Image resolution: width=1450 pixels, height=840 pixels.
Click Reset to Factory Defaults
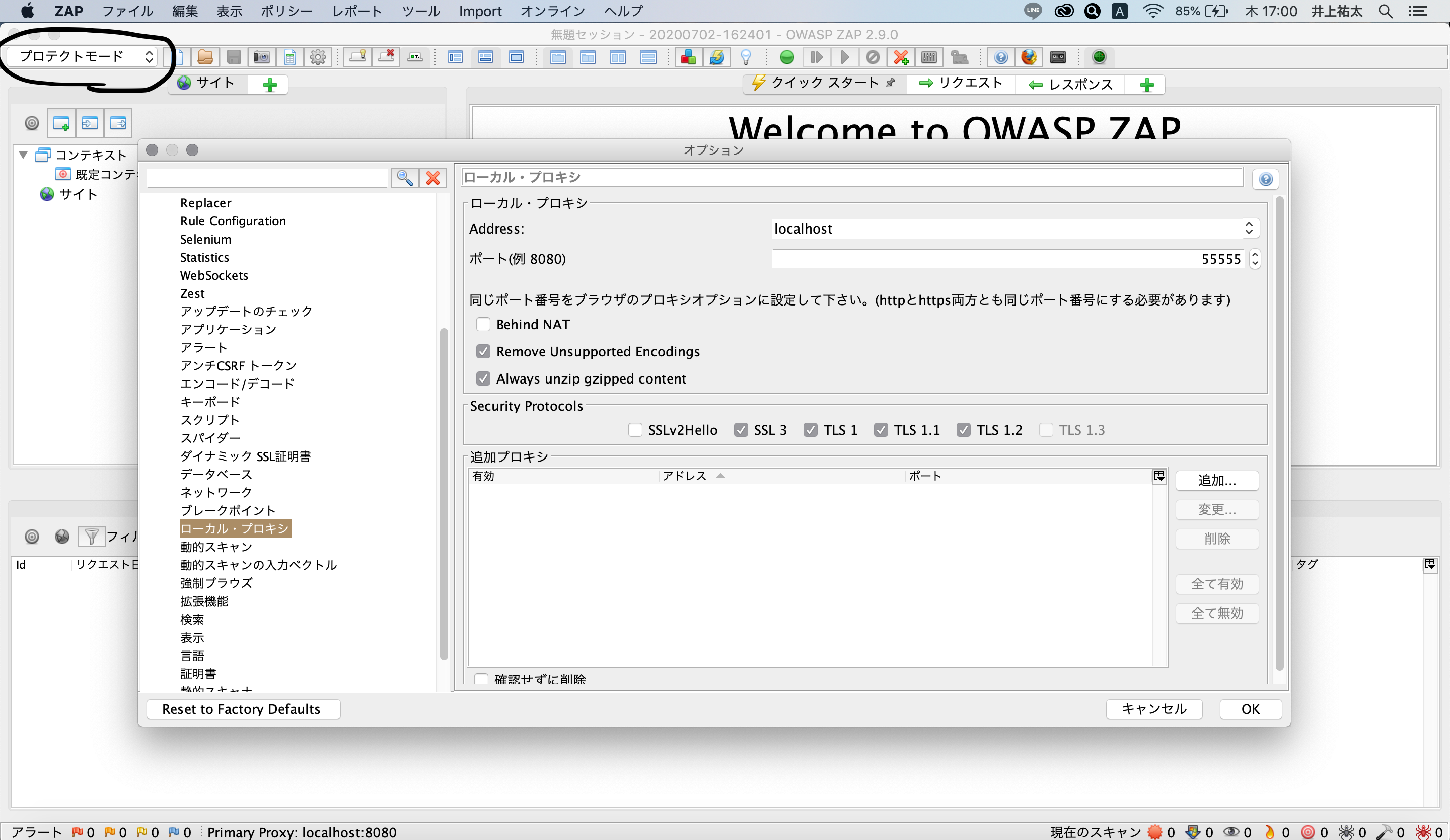click(x=243, y=709)
